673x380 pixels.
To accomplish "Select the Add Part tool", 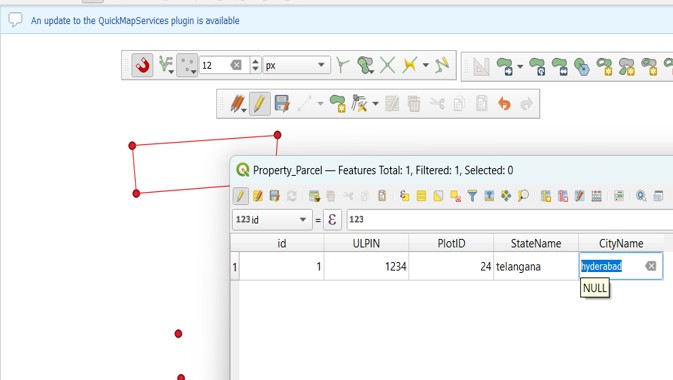I will [x=627, y=67].
